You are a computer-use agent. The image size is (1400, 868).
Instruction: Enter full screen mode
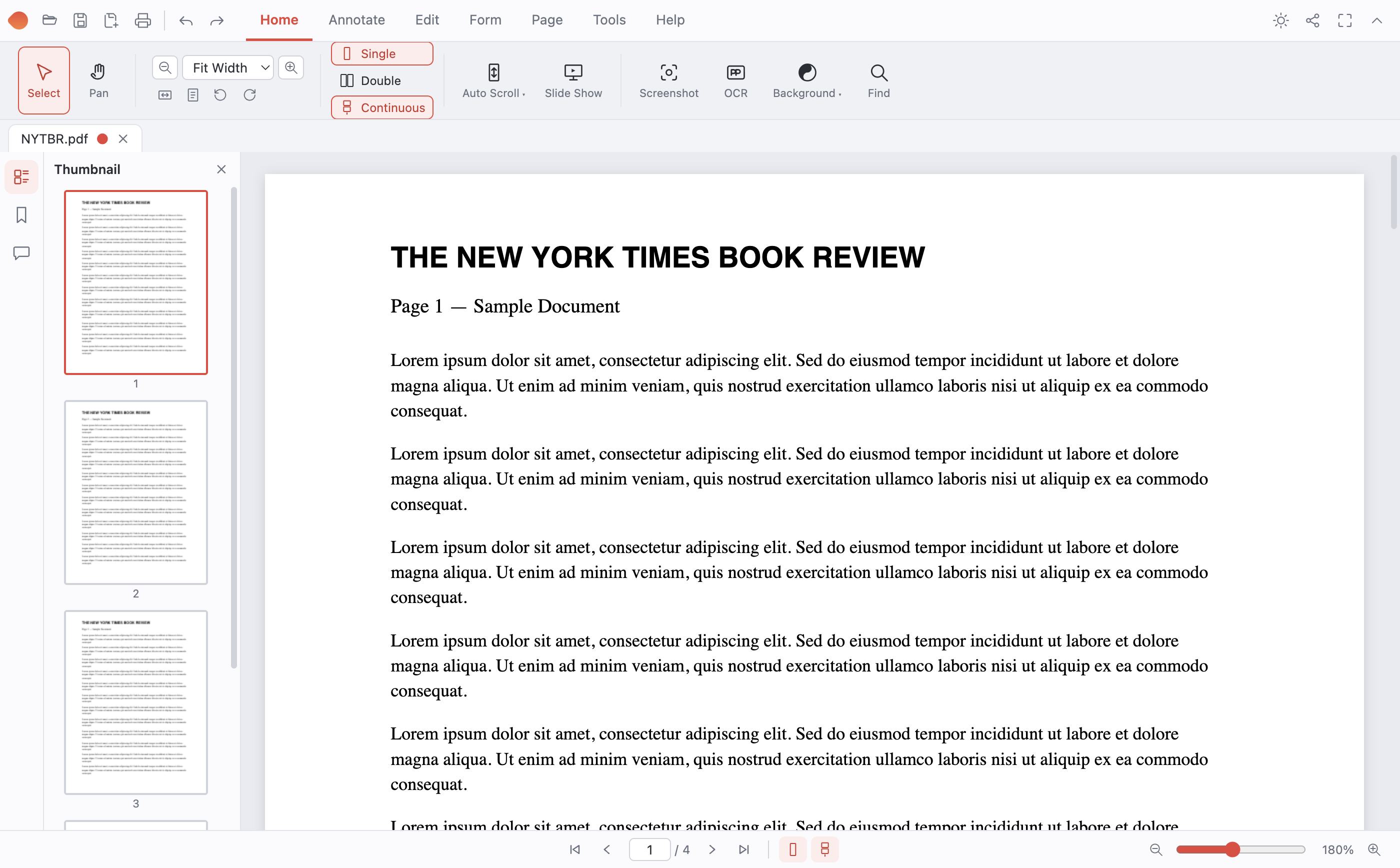point(1344,20)
